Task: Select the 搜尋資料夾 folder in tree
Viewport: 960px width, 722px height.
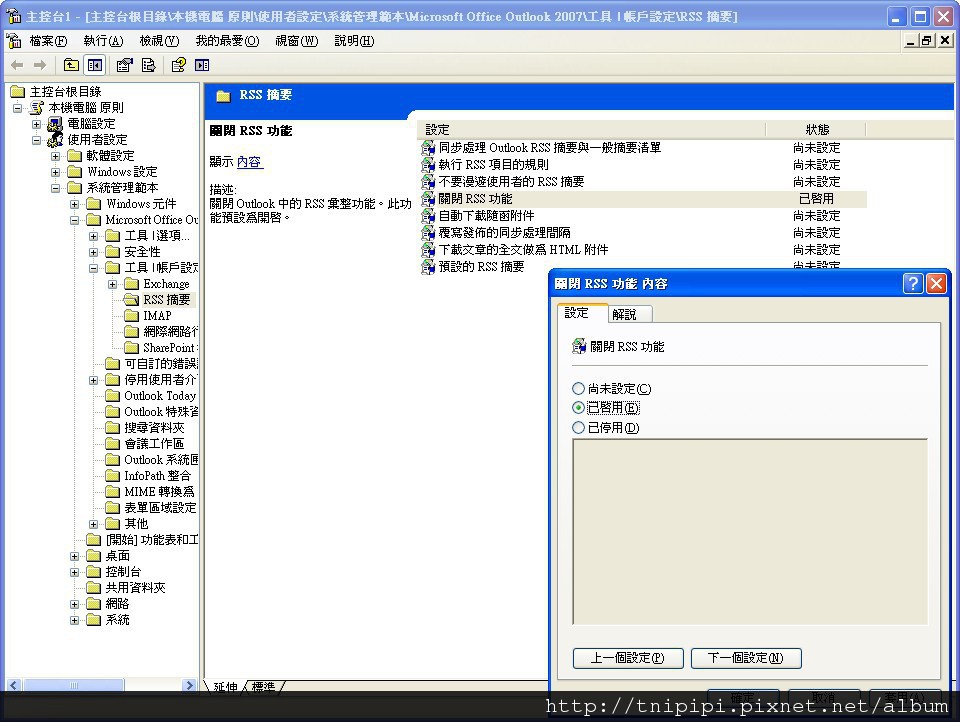Action: 144,427
